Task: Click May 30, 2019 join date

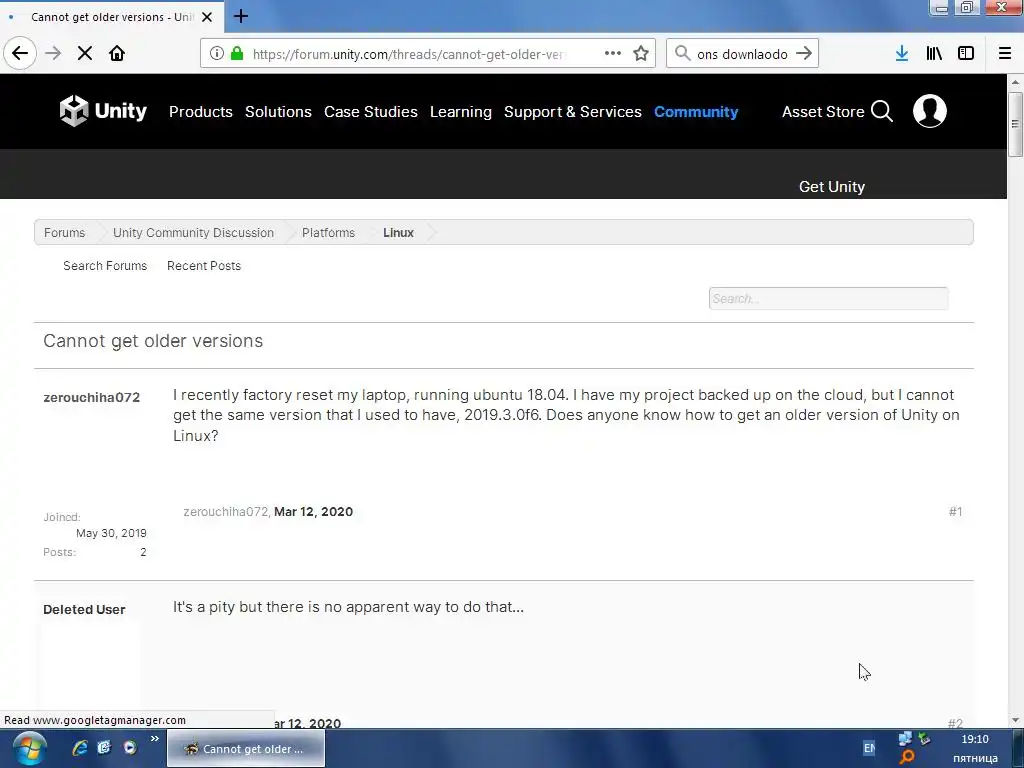Action: (111, 533)
